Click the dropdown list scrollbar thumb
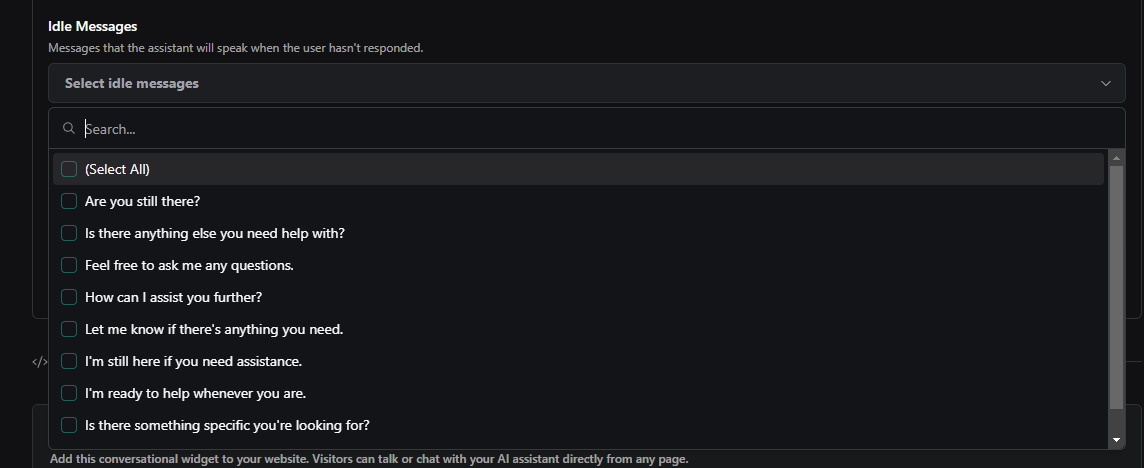This screenshot has width=1144, height=468. (x=1116, y=287)
